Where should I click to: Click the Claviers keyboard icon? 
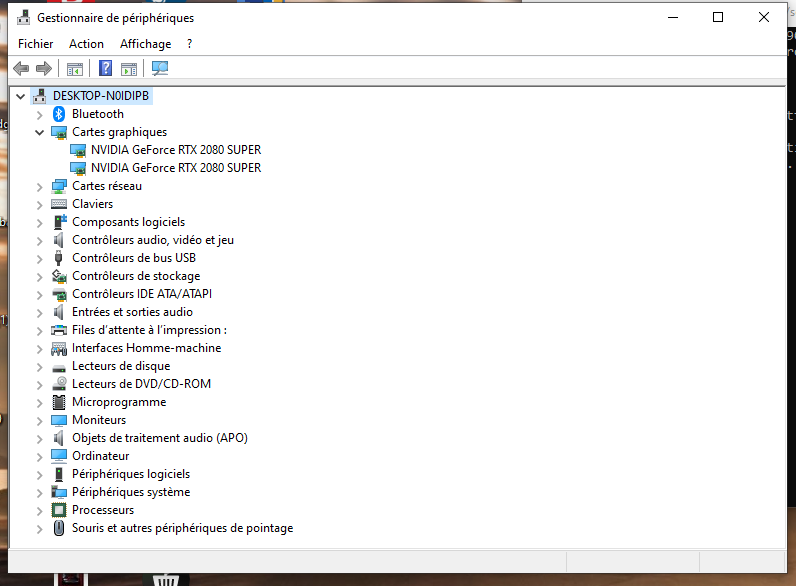59,204
